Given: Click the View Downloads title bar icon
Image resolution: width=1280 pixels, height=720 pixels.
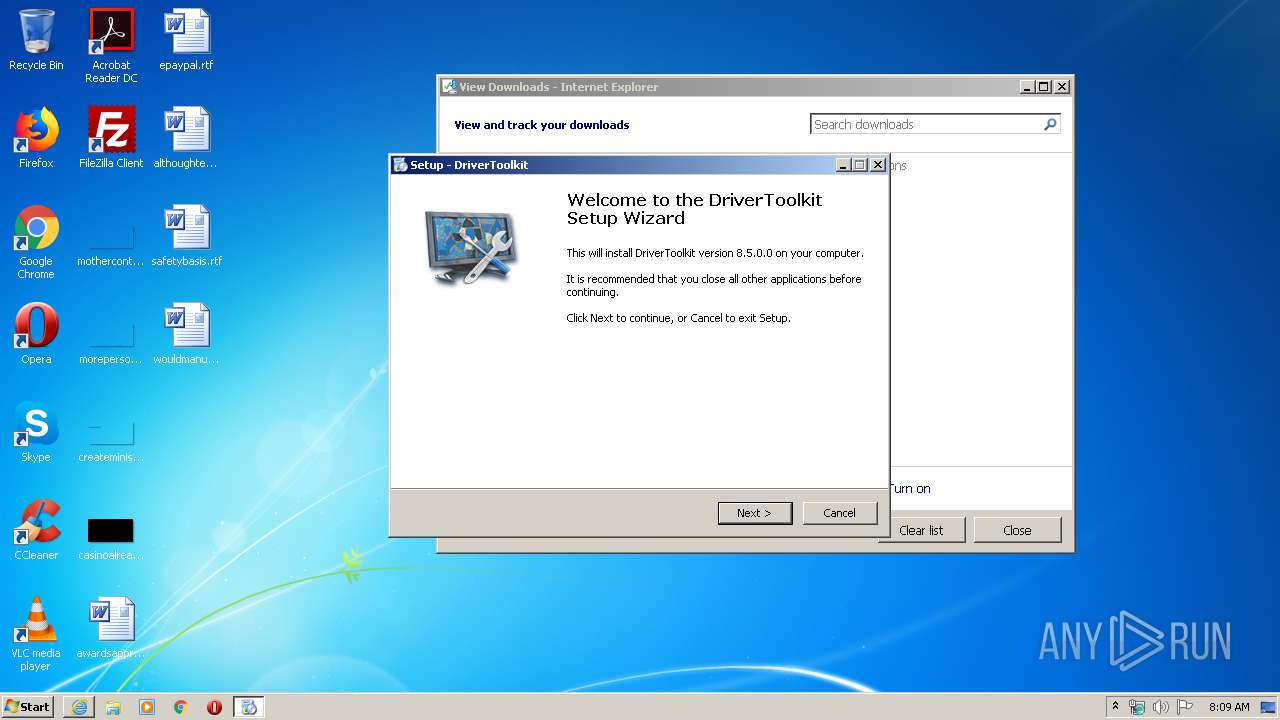Looking at the screenshot, I should (x=449, y=87).
